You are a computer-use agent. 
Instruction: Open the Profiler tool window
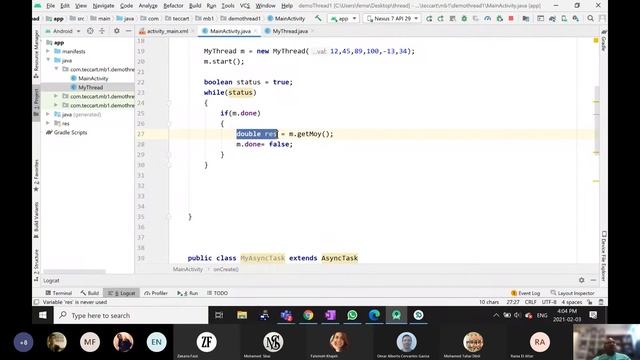coord(156,293)
